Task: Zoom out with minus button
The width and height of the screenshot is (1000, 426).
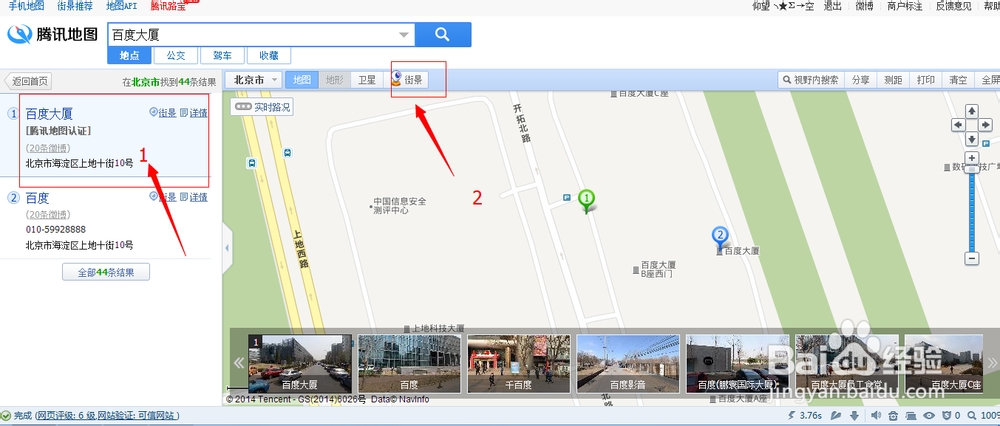Action: point(971,259)
